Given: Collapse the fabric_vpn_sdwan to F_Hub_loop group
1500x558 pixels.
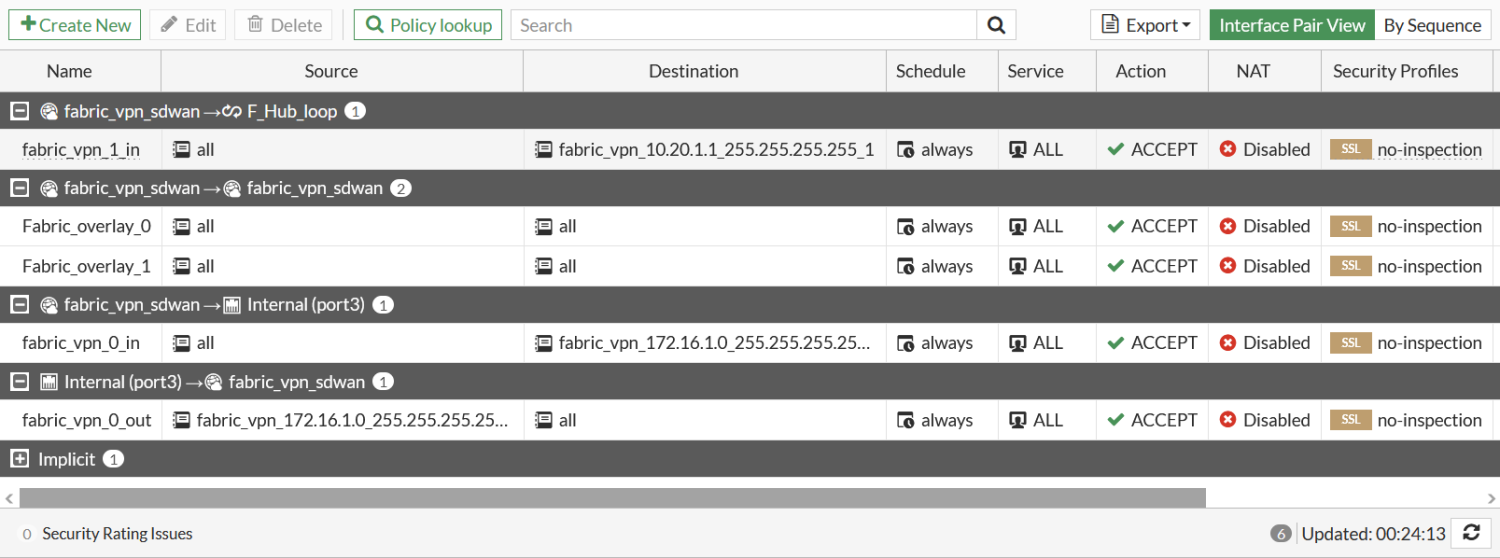Looking at the screenshot, I should 19,111.
